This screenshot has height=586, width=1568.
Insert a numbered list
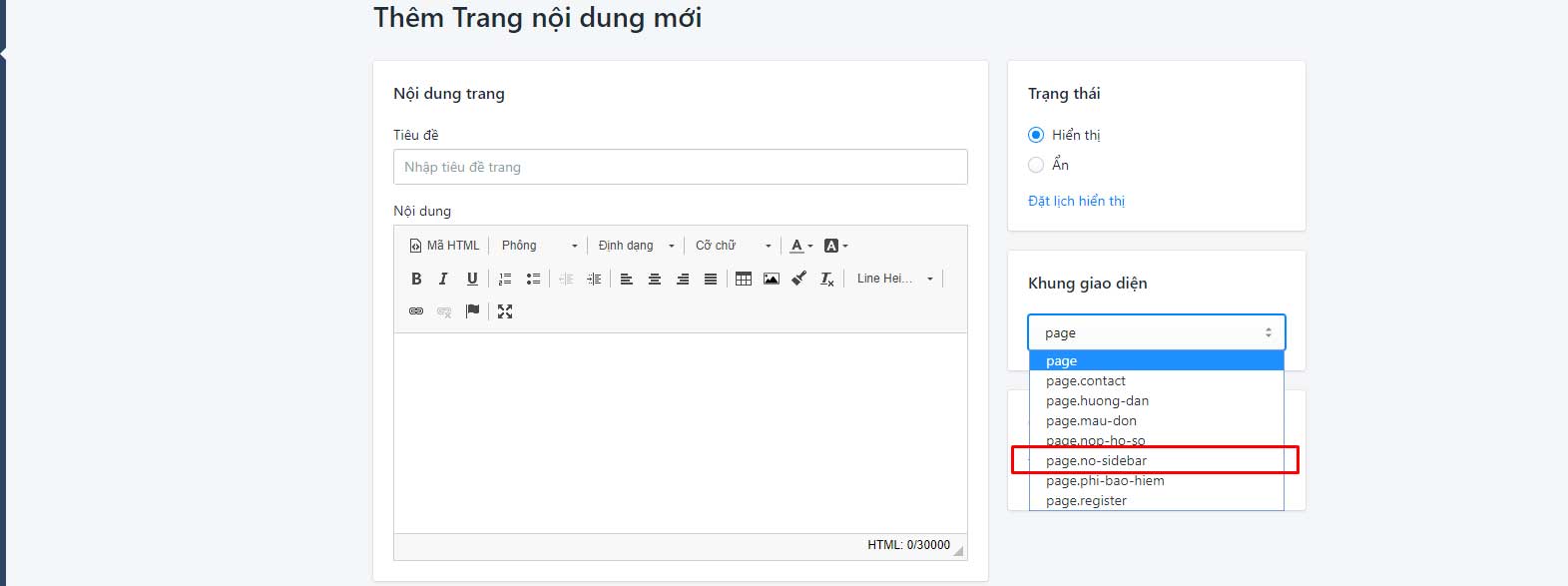pyautogui.click(x=505, y=279)
